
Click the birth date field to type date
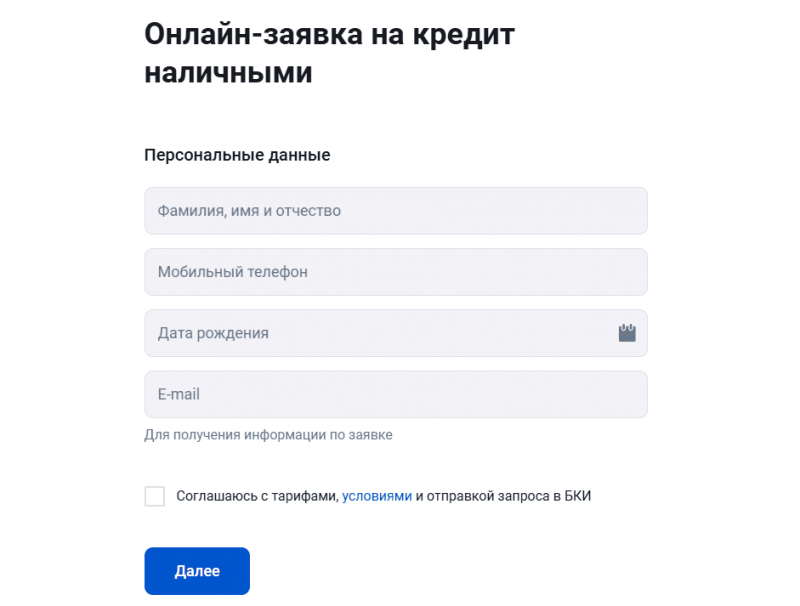point(380,332)
